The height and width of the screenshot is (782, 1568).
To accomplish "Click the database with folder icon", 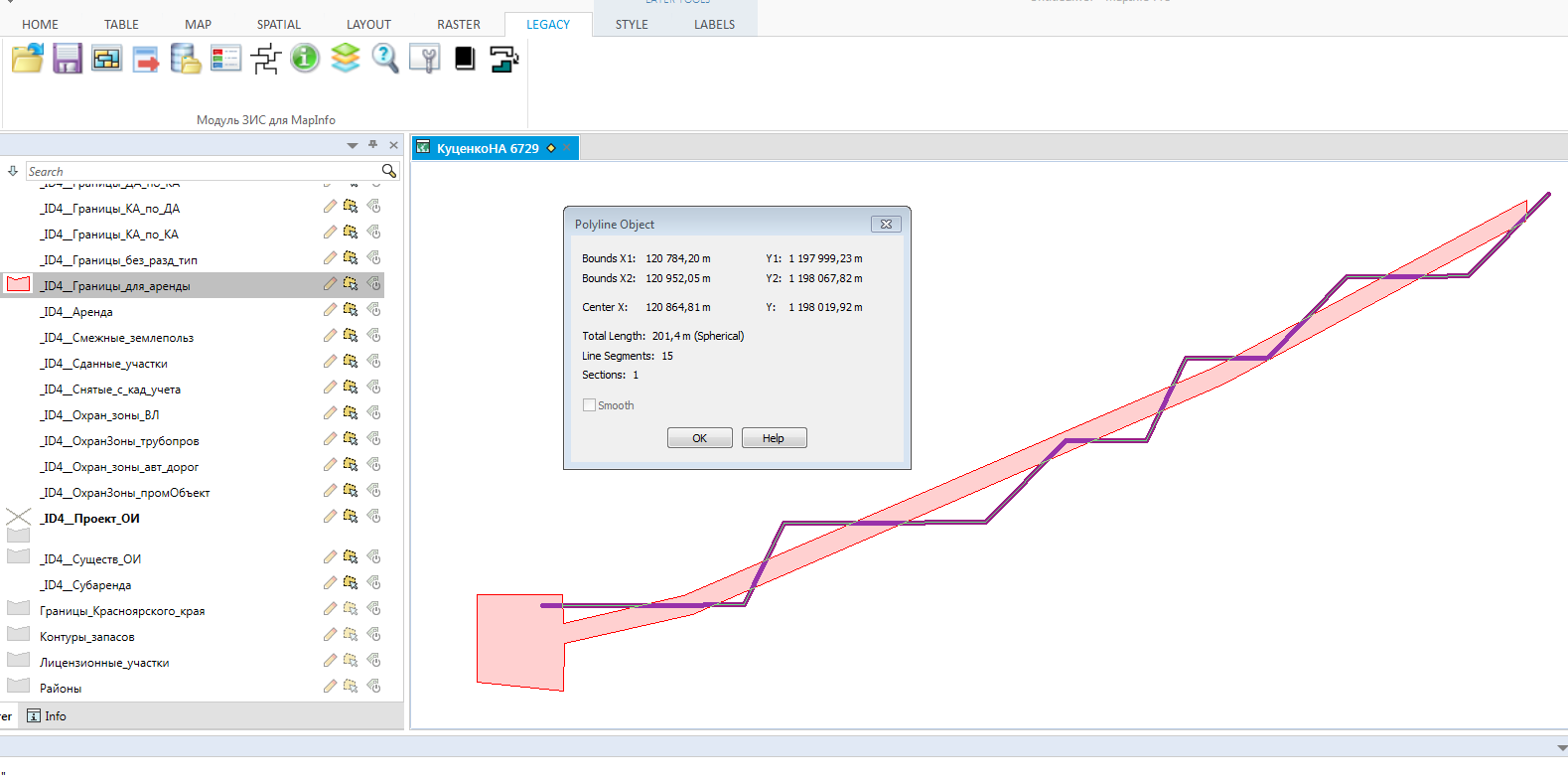I will (x=186, y=59).
